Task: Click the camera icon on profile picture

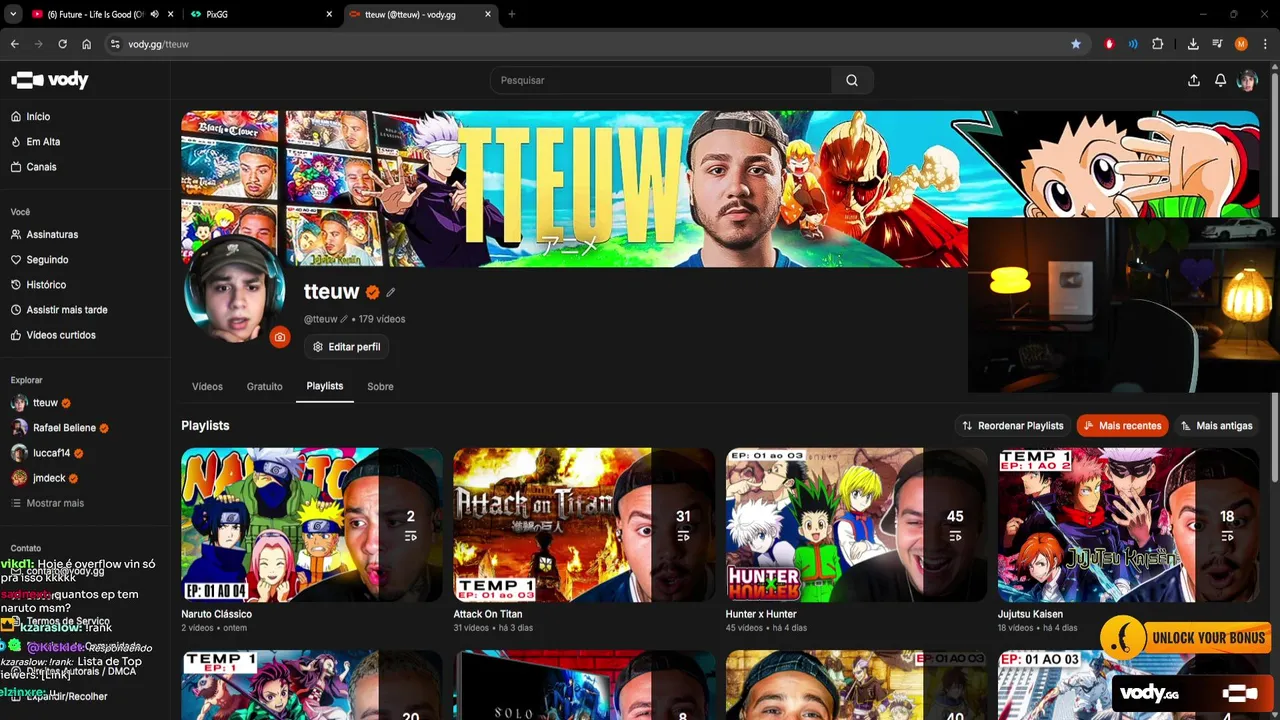Action: pyautogui.click(x=279, y=337)
